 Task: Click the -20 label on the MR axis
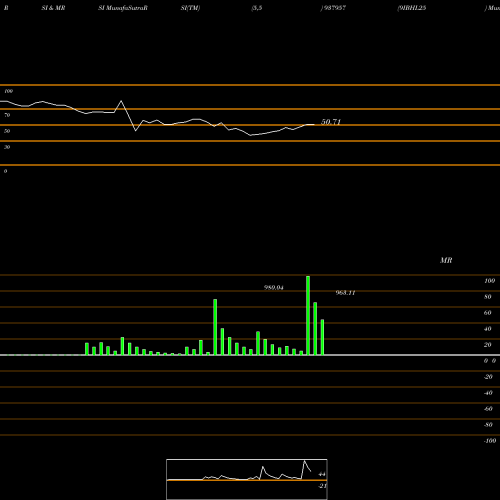pos(488,377)
